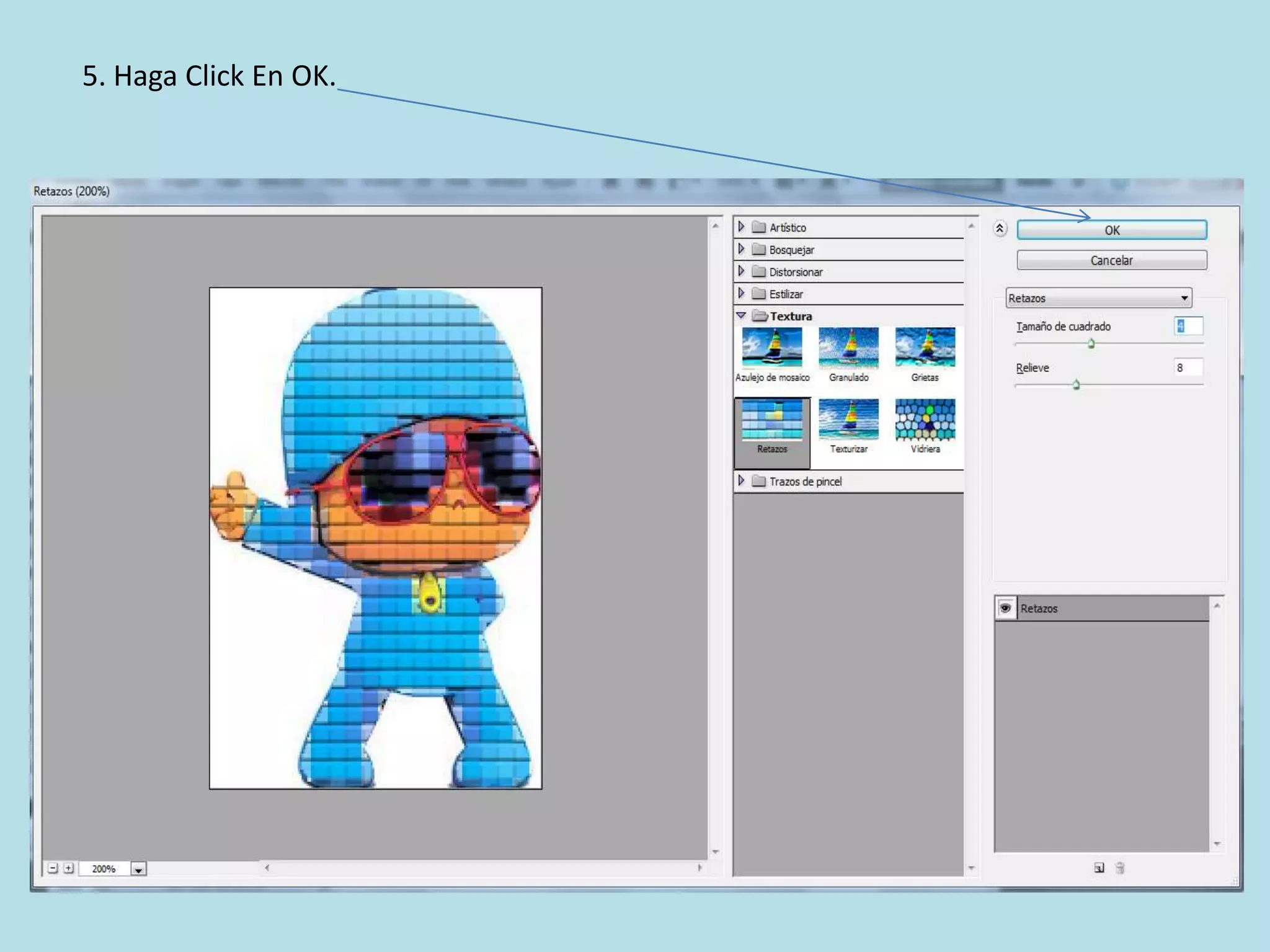Collapse filter gallery with double-chevron button
Image resolution: width=1270 pixels, height=952 pixels.
click(x=1000, y=229)
